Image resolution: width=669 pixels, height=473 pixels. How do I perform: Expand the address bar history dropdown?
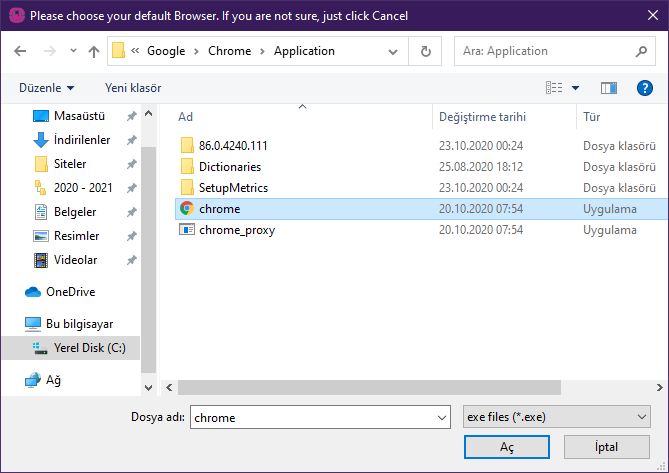click(393, 52)
